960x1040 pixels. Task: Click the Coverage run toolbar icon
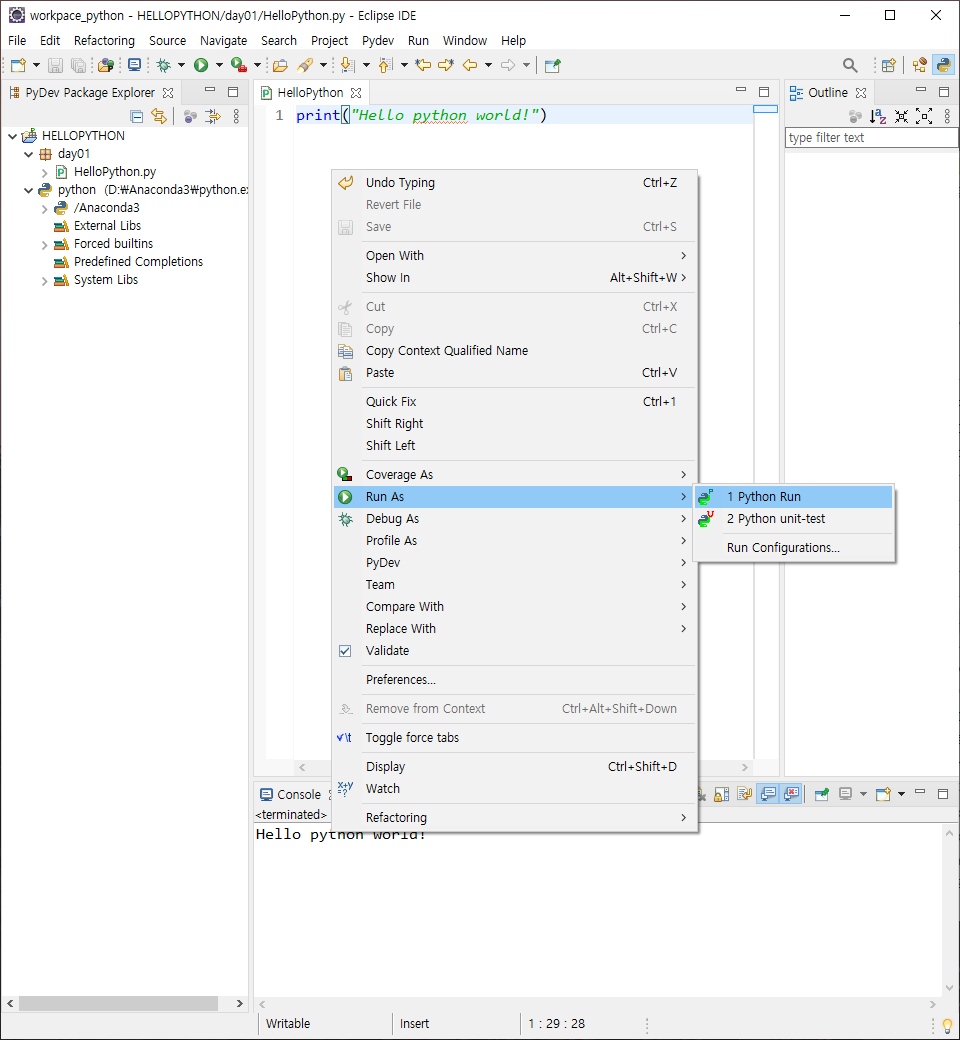coord(238,65)
